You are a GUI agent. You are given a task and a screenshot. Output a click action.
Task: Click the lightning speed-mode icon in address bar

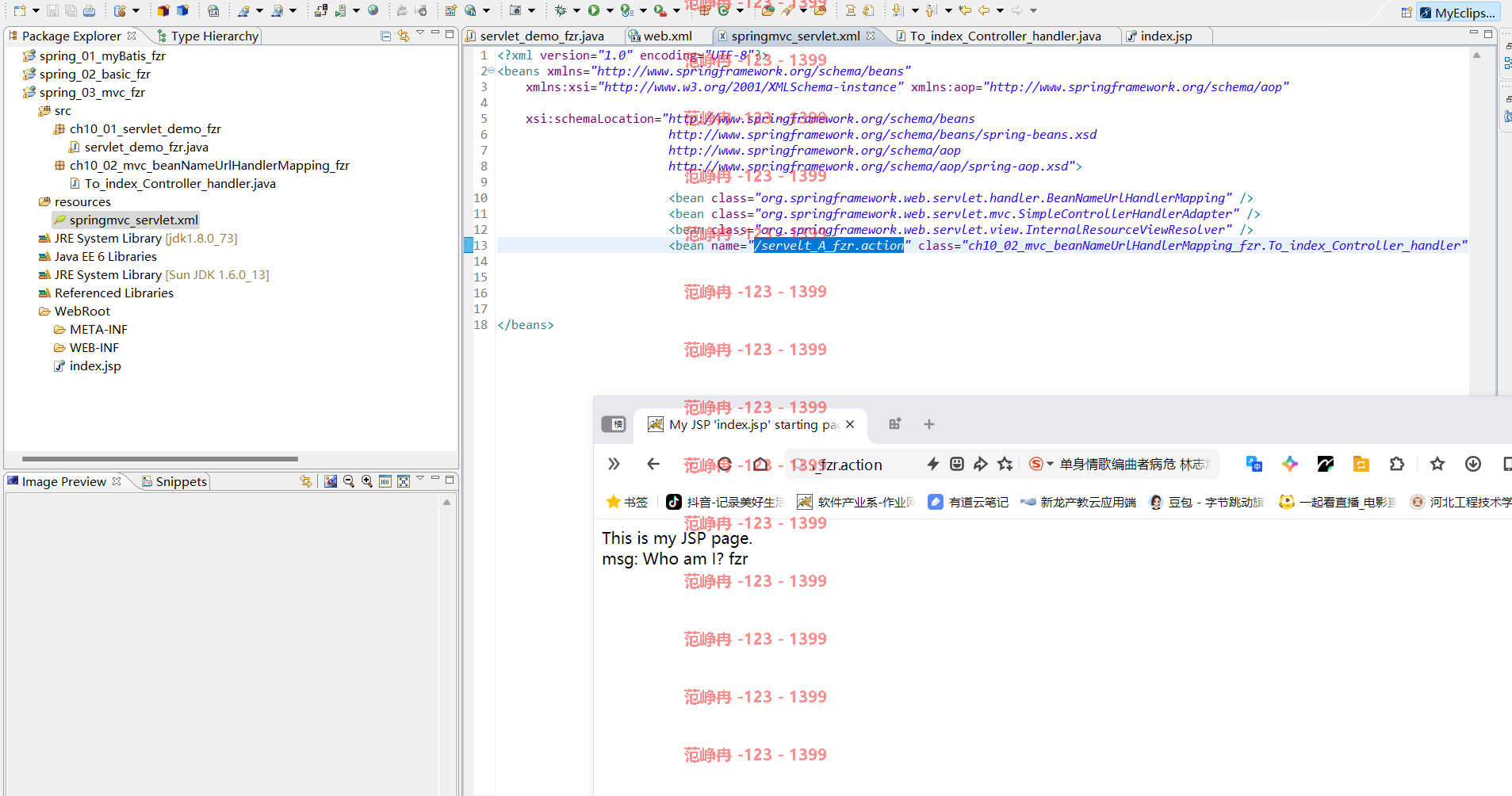(x=933, y=465)
